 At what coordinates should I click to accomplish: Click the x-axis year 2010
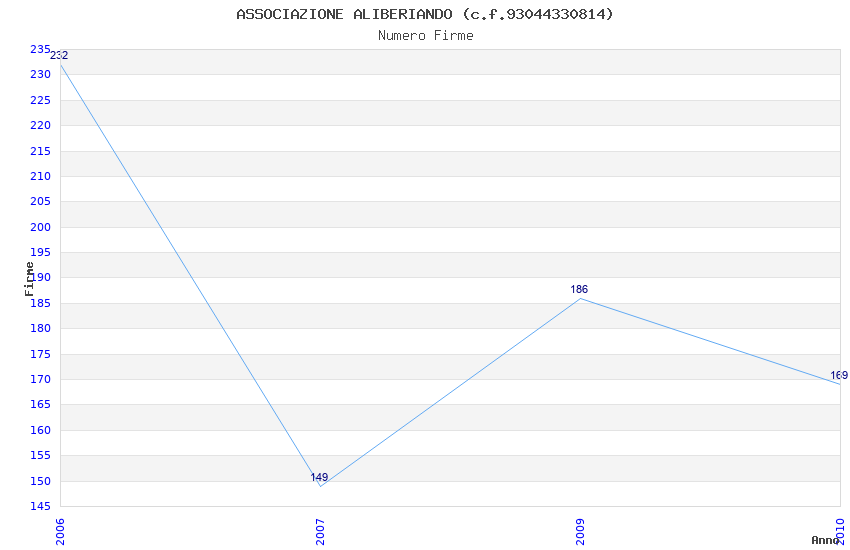(x=841, y=532)
